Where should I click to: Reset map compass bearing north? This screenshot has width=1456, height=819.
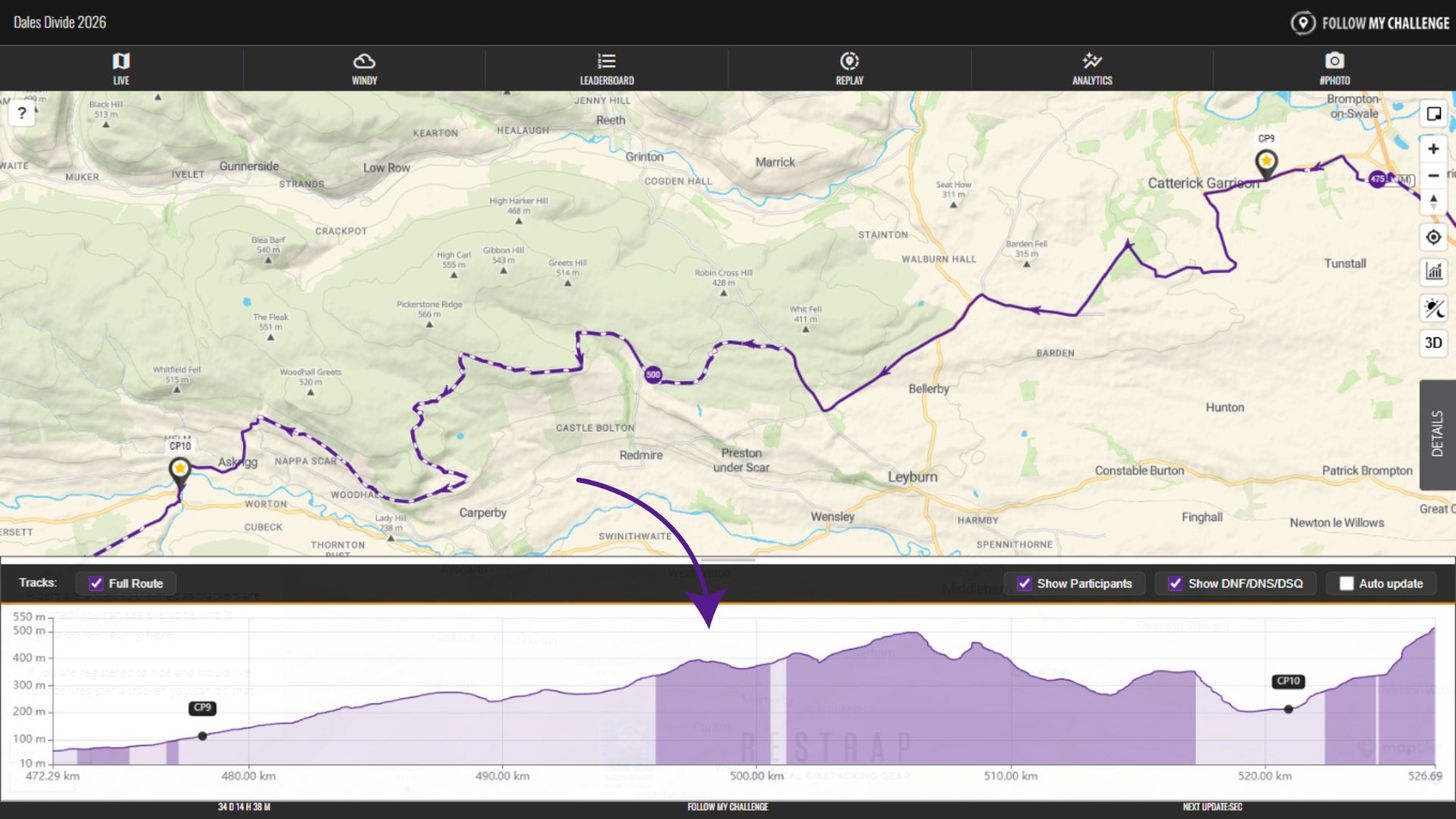[x=1433, y=202]
